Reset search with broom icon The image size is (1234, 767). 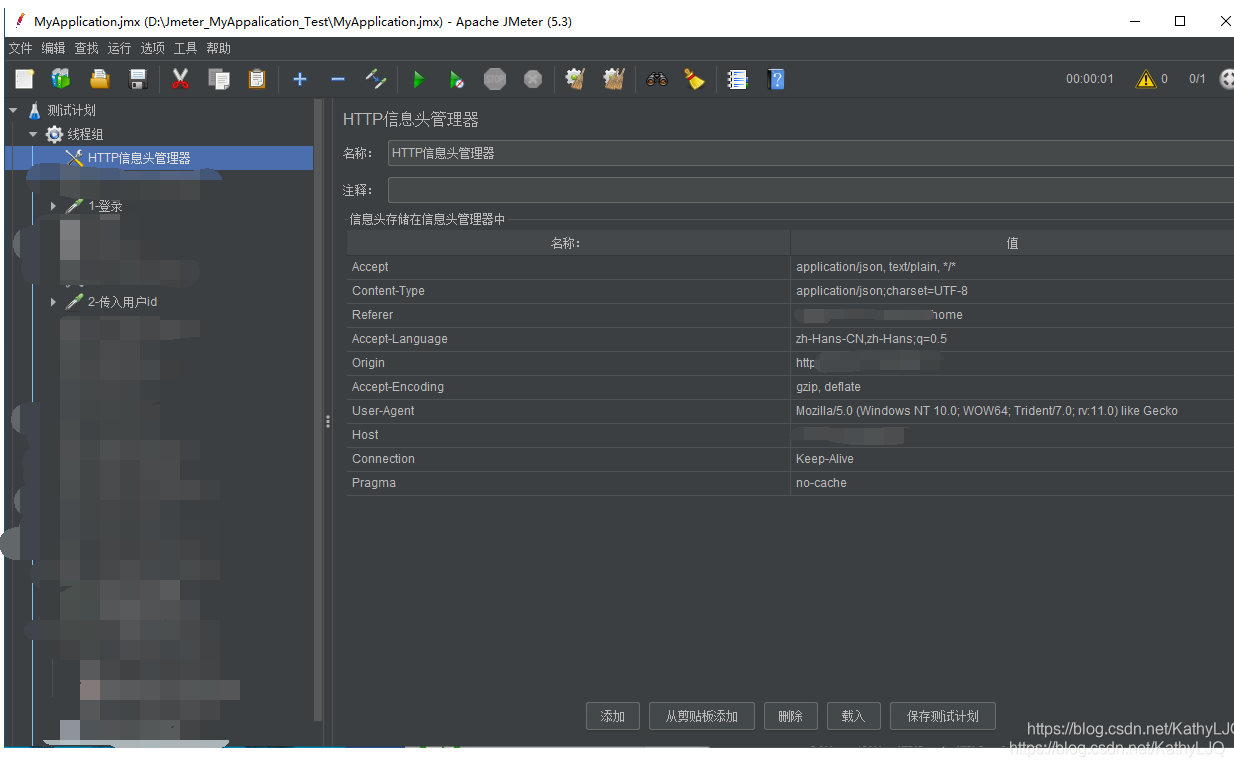pos(694,79)
